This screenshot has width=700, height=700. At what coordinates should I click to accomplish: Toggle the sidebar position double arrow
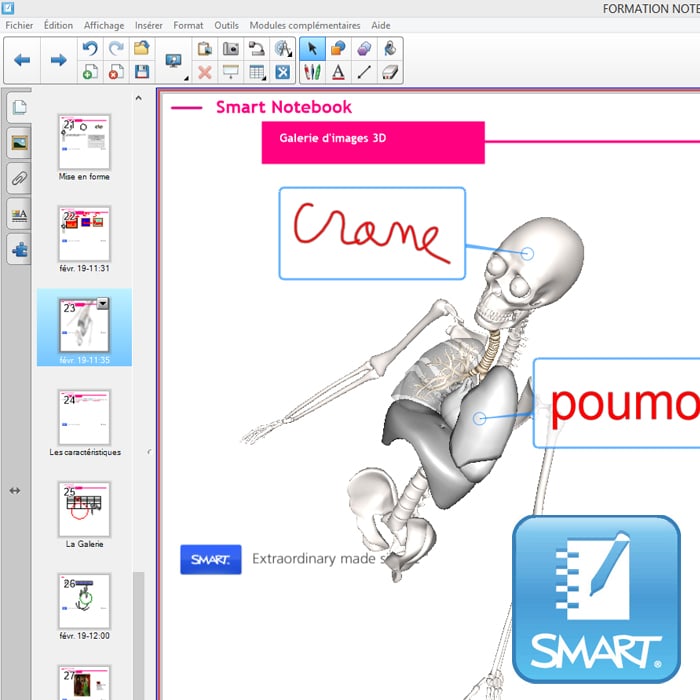[x=15, y=490]
